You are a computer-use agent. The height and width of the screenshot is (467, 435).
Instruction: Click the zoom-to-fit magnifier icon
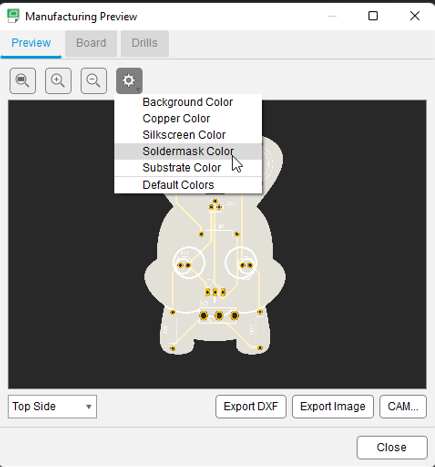(x=23, y=81)
